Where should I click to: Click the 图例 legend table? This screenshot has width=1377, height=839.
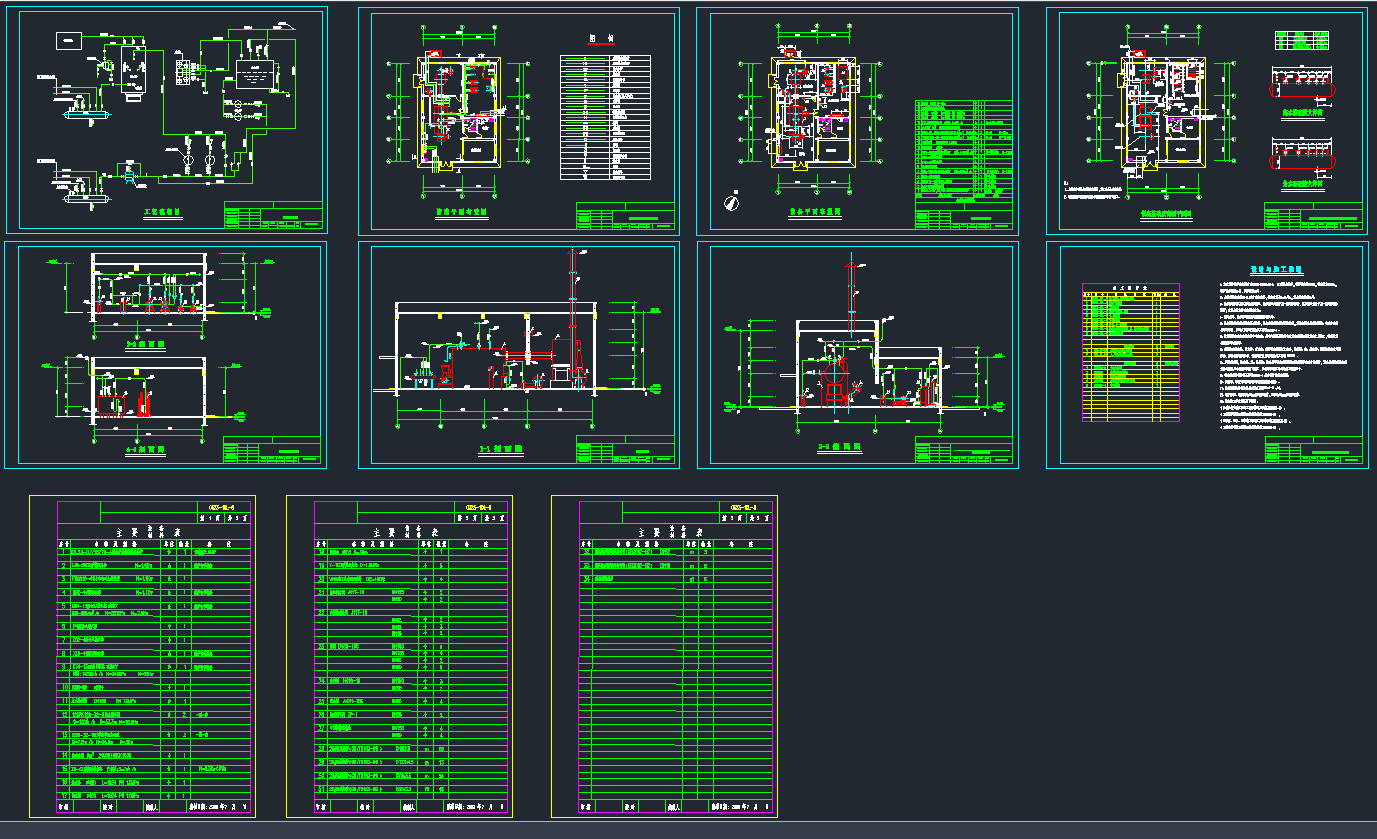(x=604, y=117)
